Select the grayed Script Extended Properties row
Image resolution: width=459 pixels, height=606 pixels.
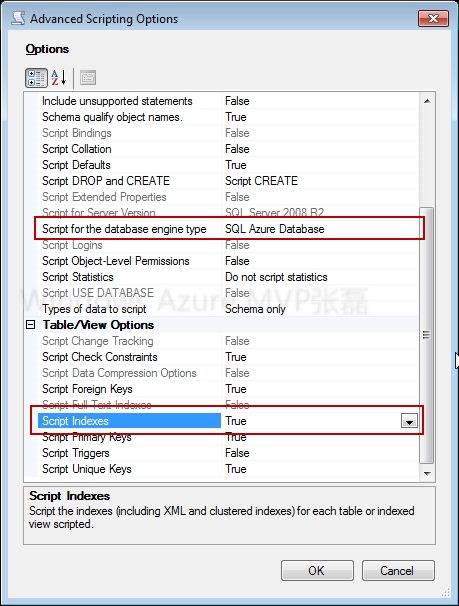(228, 197)
